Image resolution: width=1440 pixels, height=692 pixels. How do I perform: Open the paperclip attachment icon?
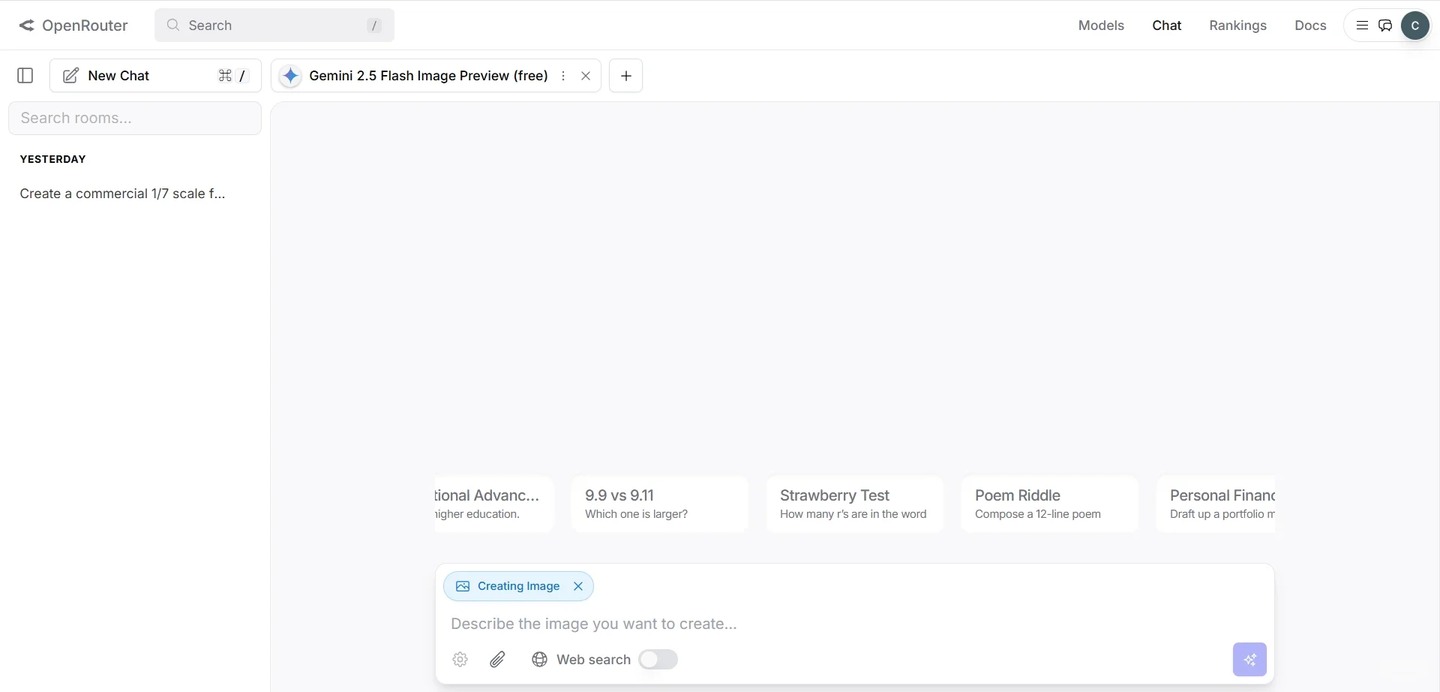pyautogui.click(x=497, y=659)
